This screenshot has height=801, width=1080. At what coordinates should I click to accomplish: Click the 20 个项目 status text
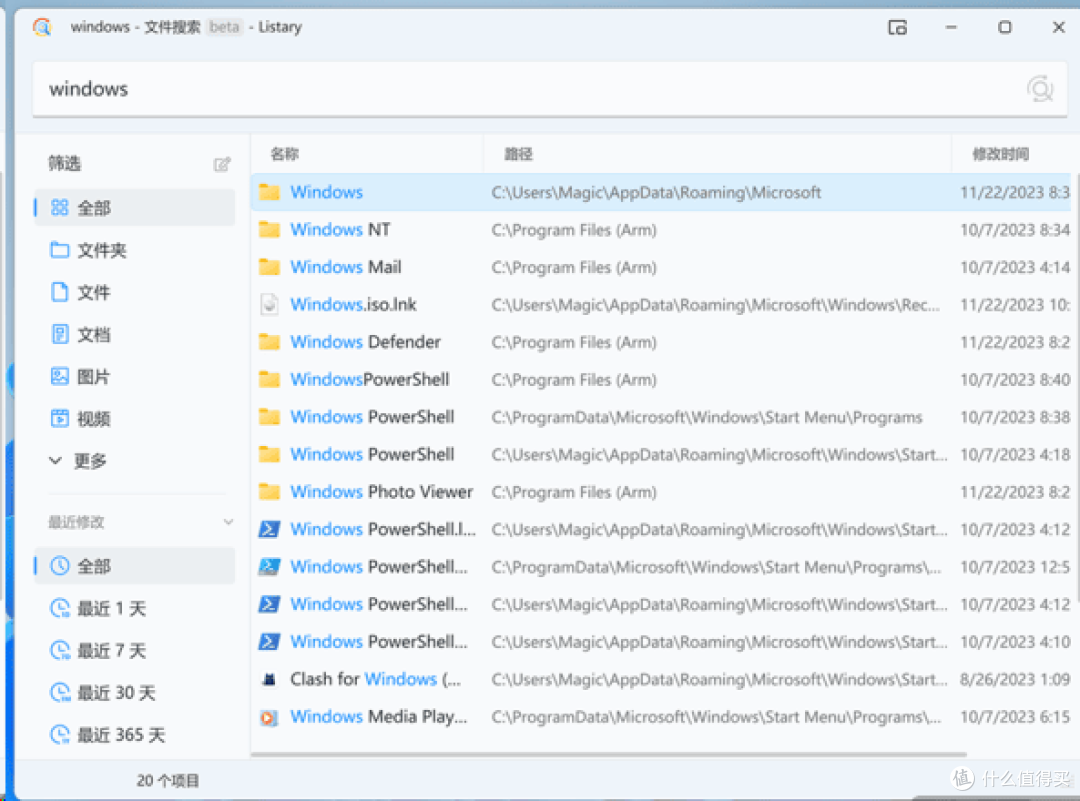167,780
